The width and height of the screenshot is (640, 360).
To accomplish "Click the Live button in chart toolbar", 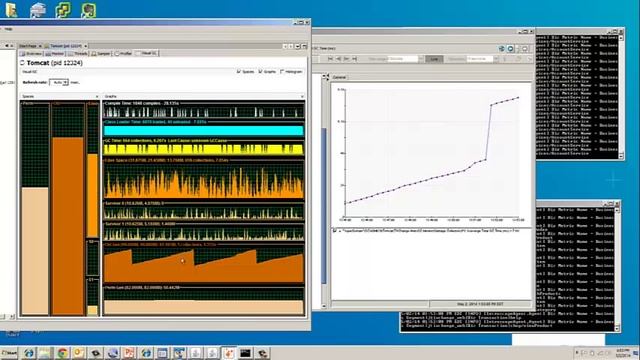I will click(x=434, y=59).
